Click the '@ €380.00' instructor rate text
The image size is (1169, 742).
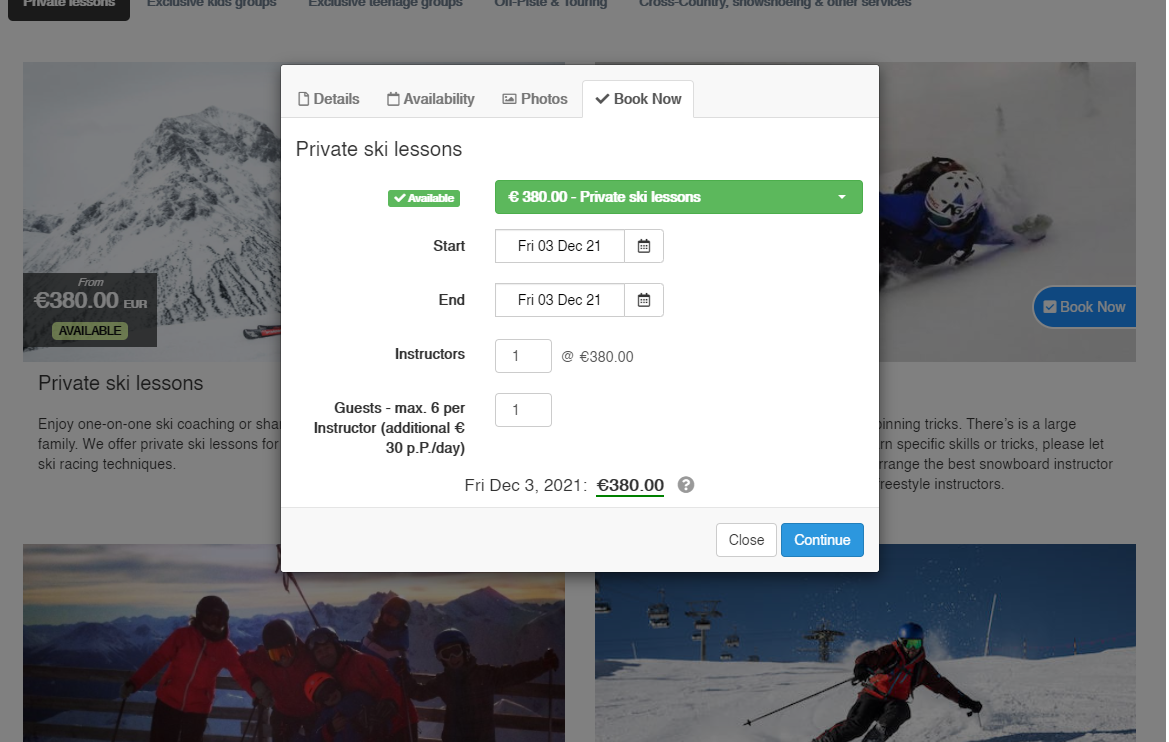tap(597, 356)
